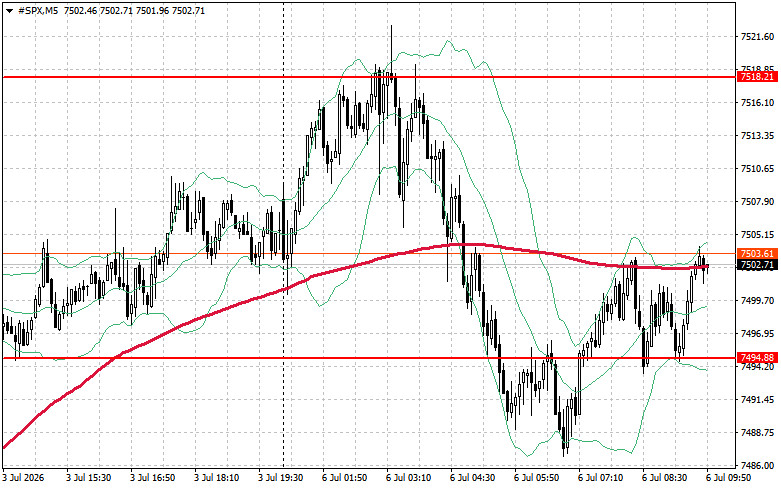Expand the #SPX,M5 chart menu triangle

click(x=9, y=11)
